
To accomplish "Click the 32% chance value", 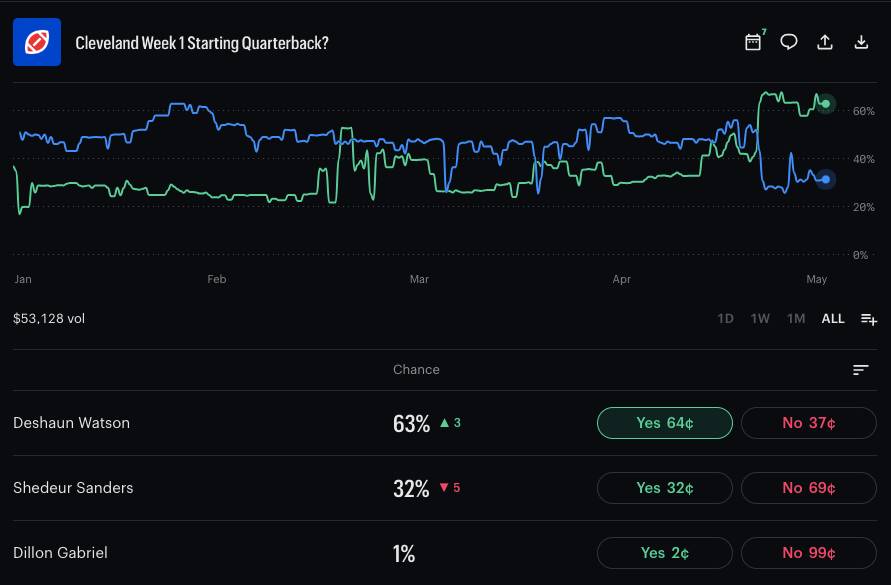I will point(411,488).
